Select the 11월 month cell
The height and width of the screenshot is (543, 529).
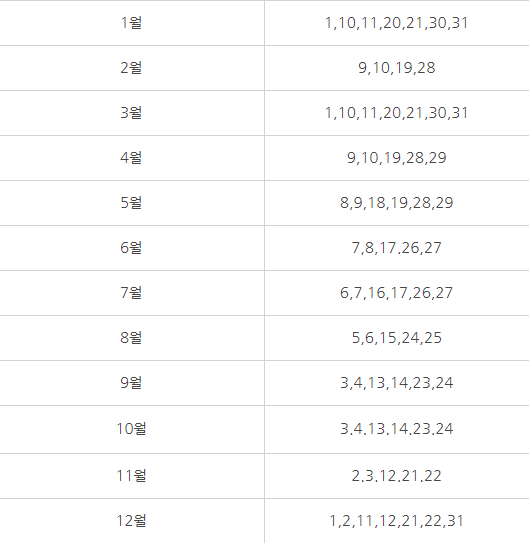pyautogui.click(x=131, y=476)
